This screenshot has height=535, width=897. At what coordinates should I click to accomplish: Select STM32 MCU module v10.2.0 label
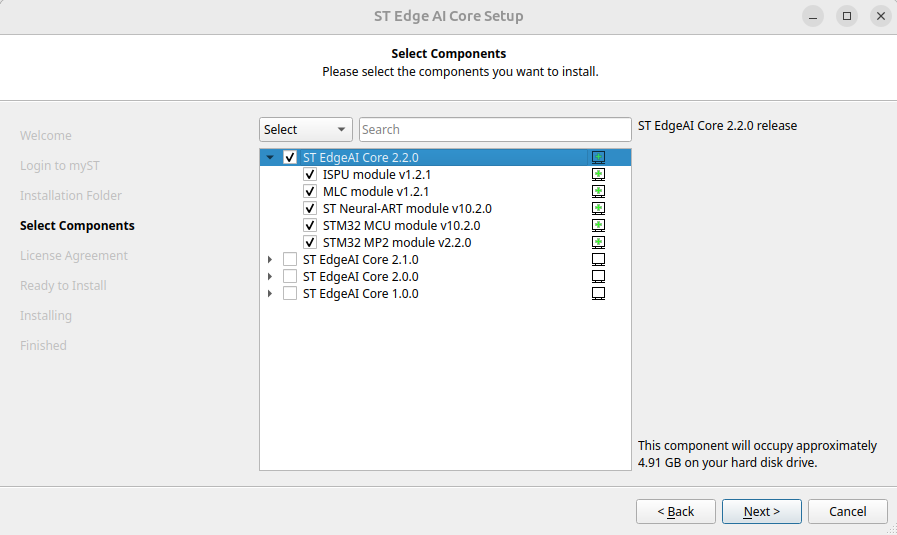pos(402,225)
